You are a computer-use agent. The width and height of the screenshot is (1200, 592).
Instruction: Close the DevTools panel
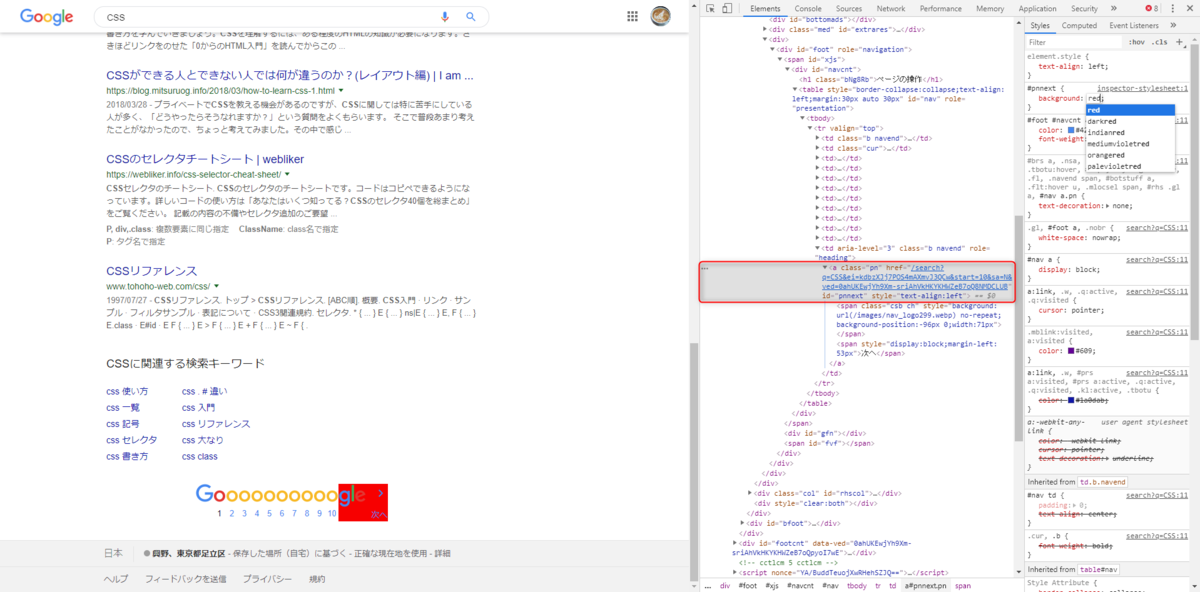[1190, 8]
